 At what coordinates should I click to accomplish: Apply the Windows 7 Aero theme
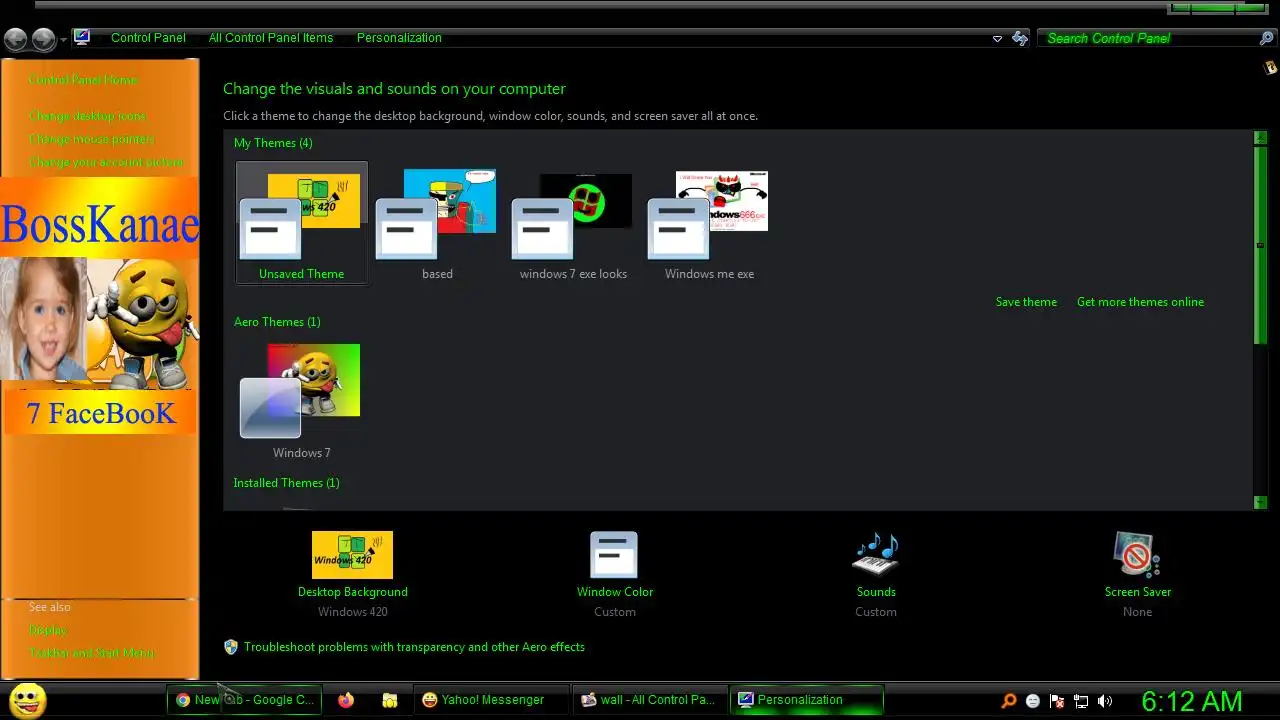pyautogui.click(x=301, y=400)
